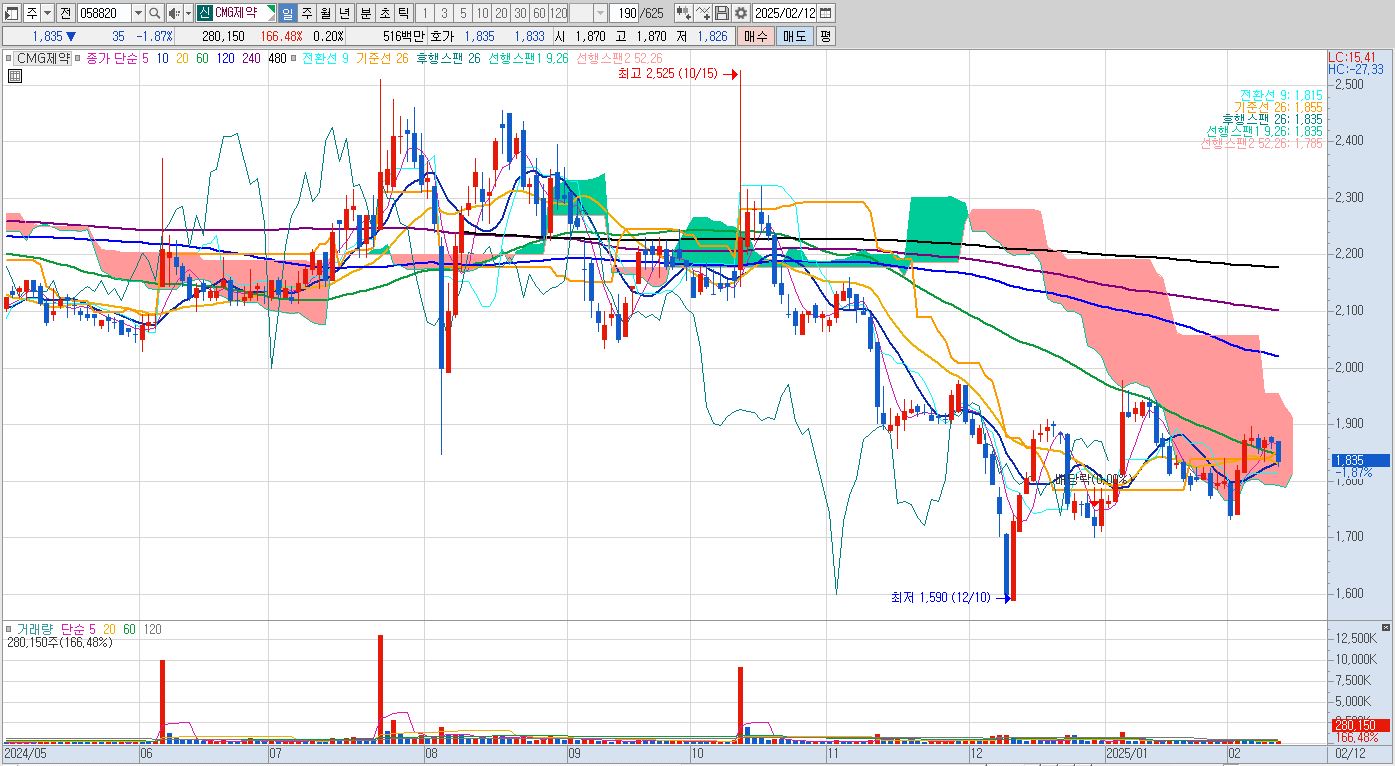Select the monthly 월 period tab

[325, 13]
